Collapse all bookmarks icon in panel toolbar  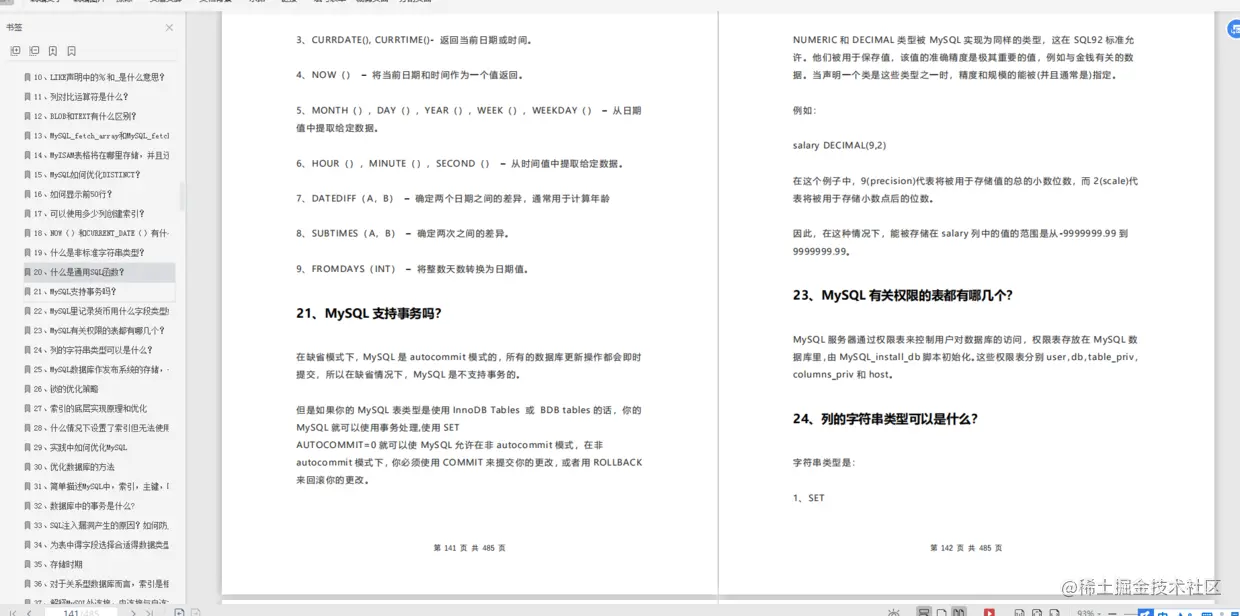[x=34, y=50]
